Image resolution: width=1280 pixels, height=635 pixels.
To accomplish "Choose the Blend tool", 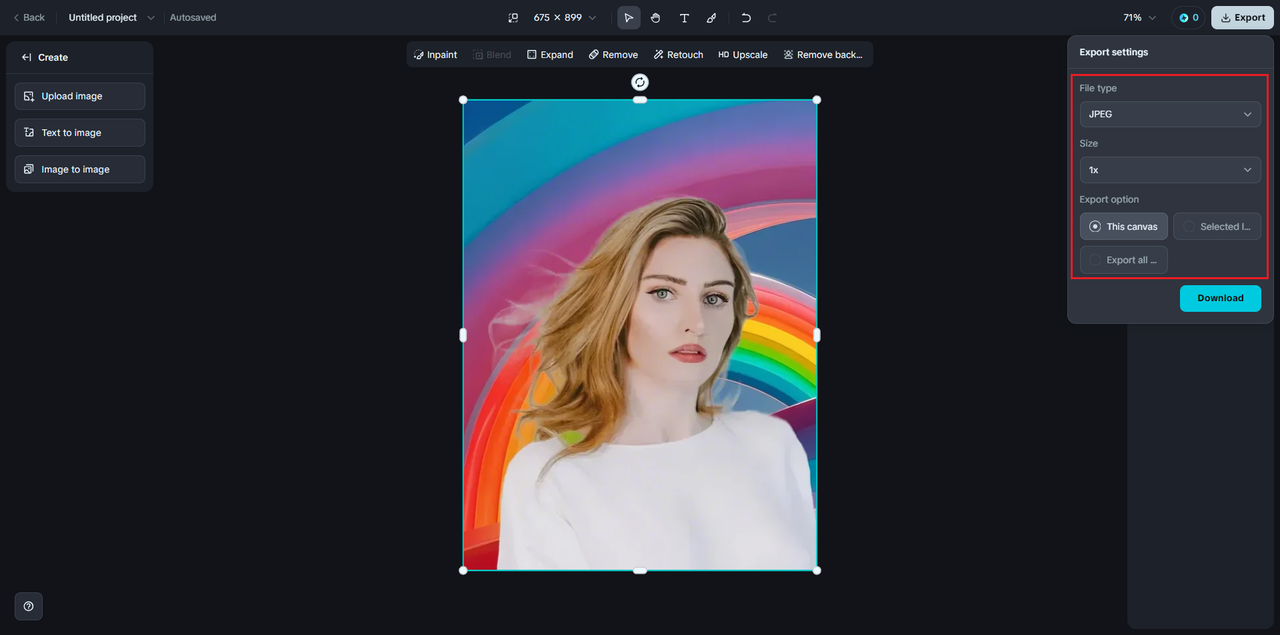I will pos(492,55).
